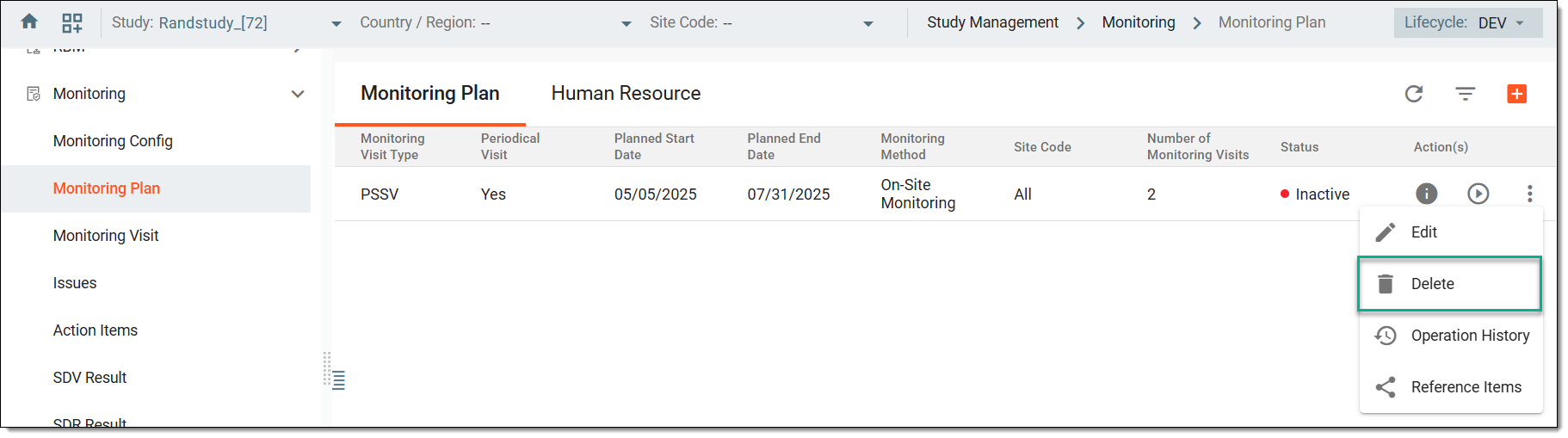Open the Lifecycle DEV dropdown
The width and height of the screenshot is (1568, 438).
click(1468, 22)
